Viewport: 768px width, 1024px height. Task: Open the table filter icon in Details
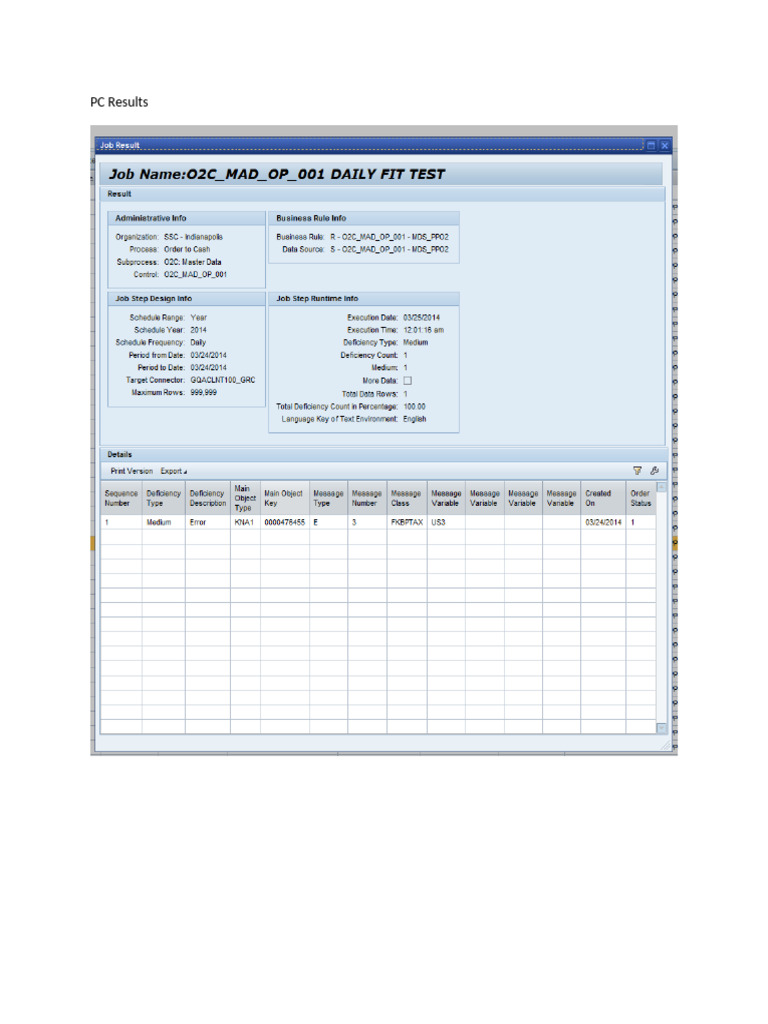click(x=637, y=471)
